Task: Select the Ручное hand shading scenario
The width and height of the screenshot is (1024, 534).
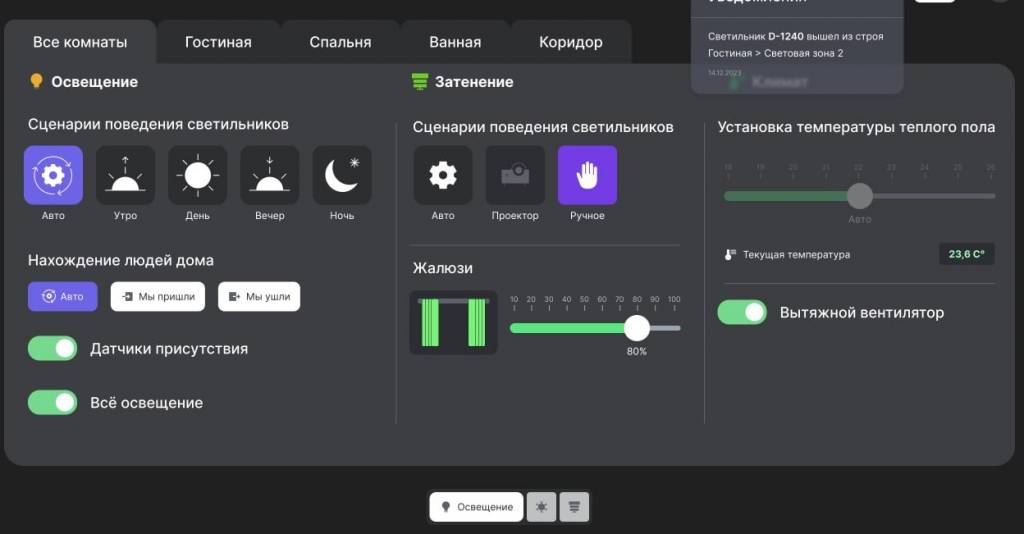Action: (x=587, y=175)
